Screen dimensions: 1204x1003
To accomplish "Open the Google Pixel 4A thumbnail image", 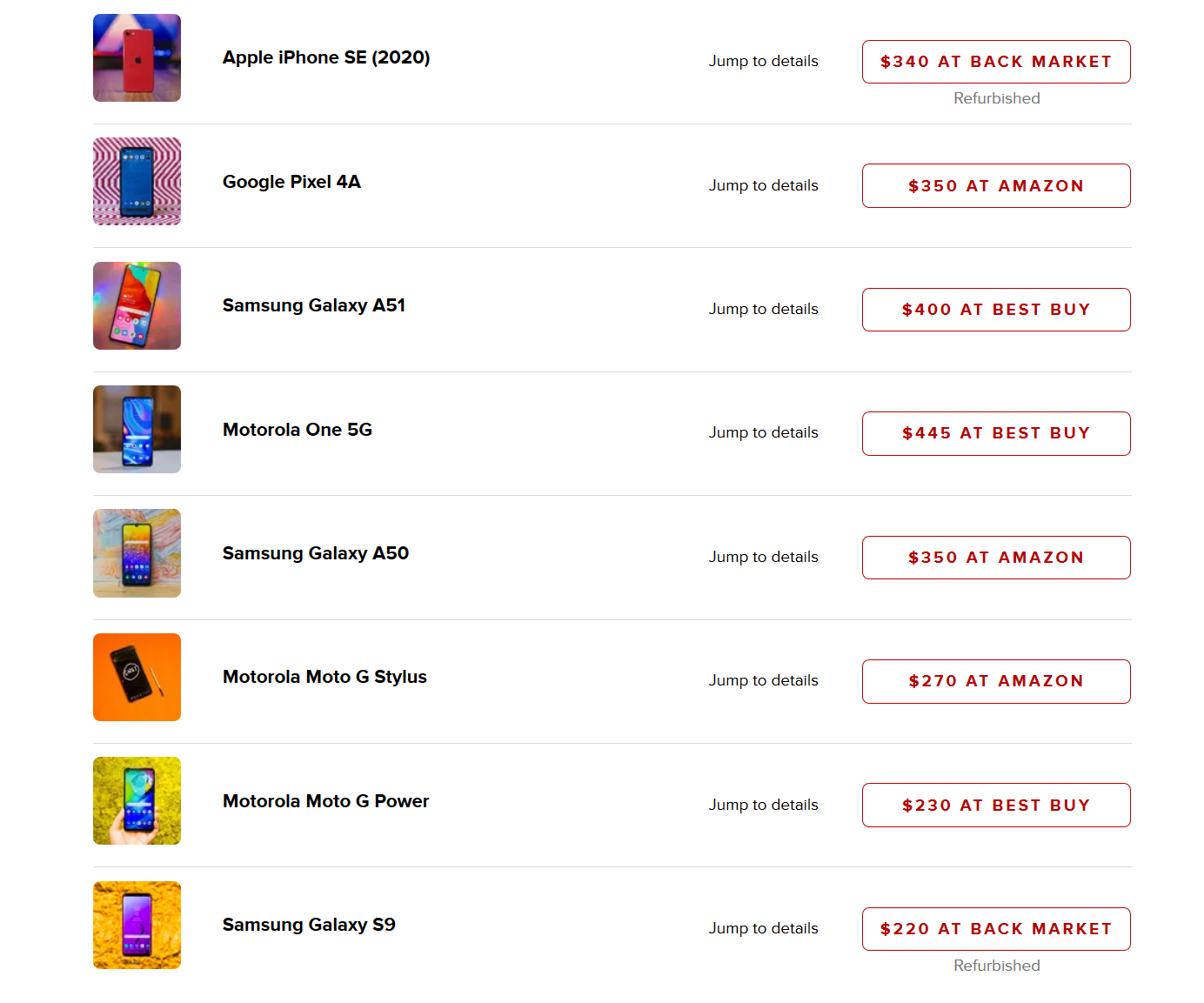I will point(137,181).
